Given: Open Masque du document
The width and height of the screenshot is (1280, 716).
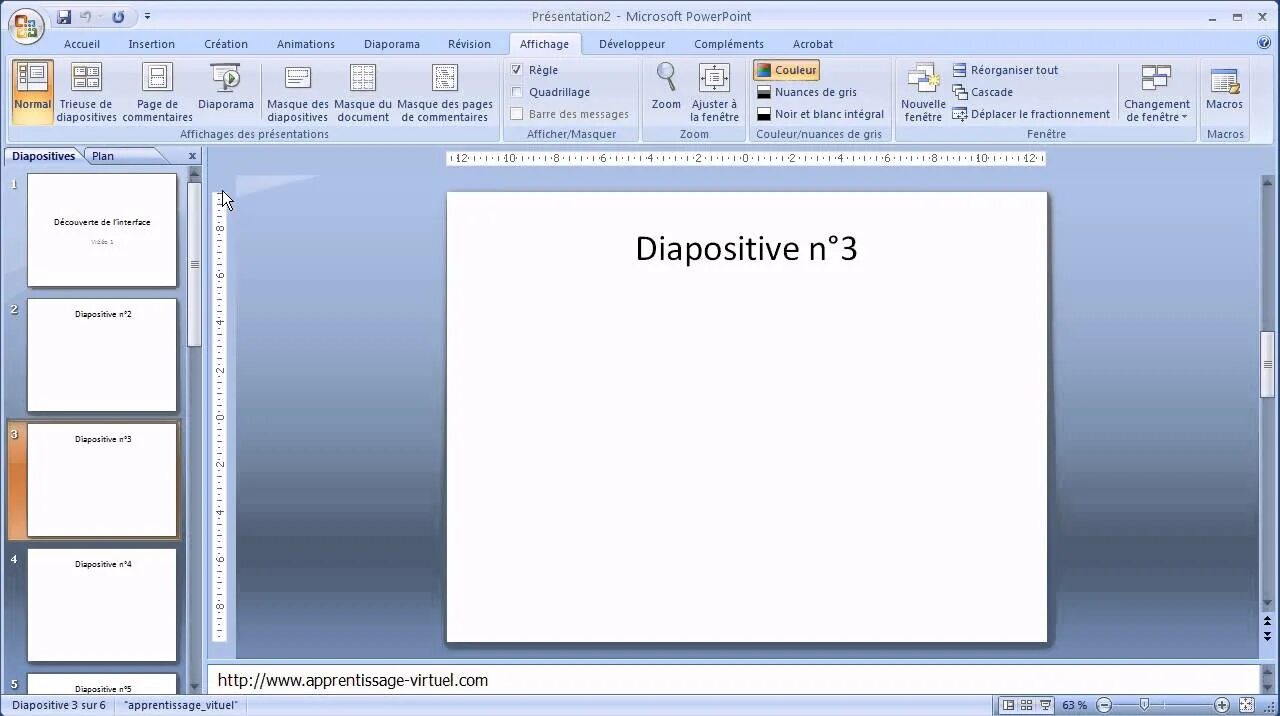Looking at the screenshot, I should click(363, 91).
